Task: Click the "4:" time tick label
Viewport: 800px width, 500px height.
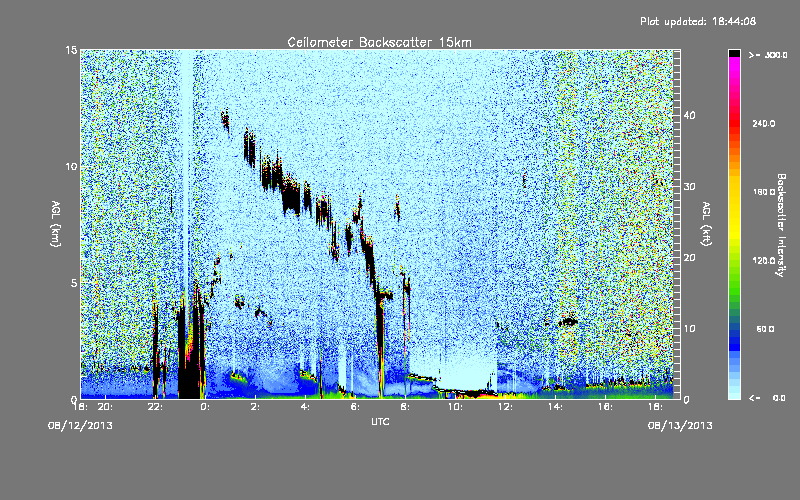Action: [x=306, y=407]
